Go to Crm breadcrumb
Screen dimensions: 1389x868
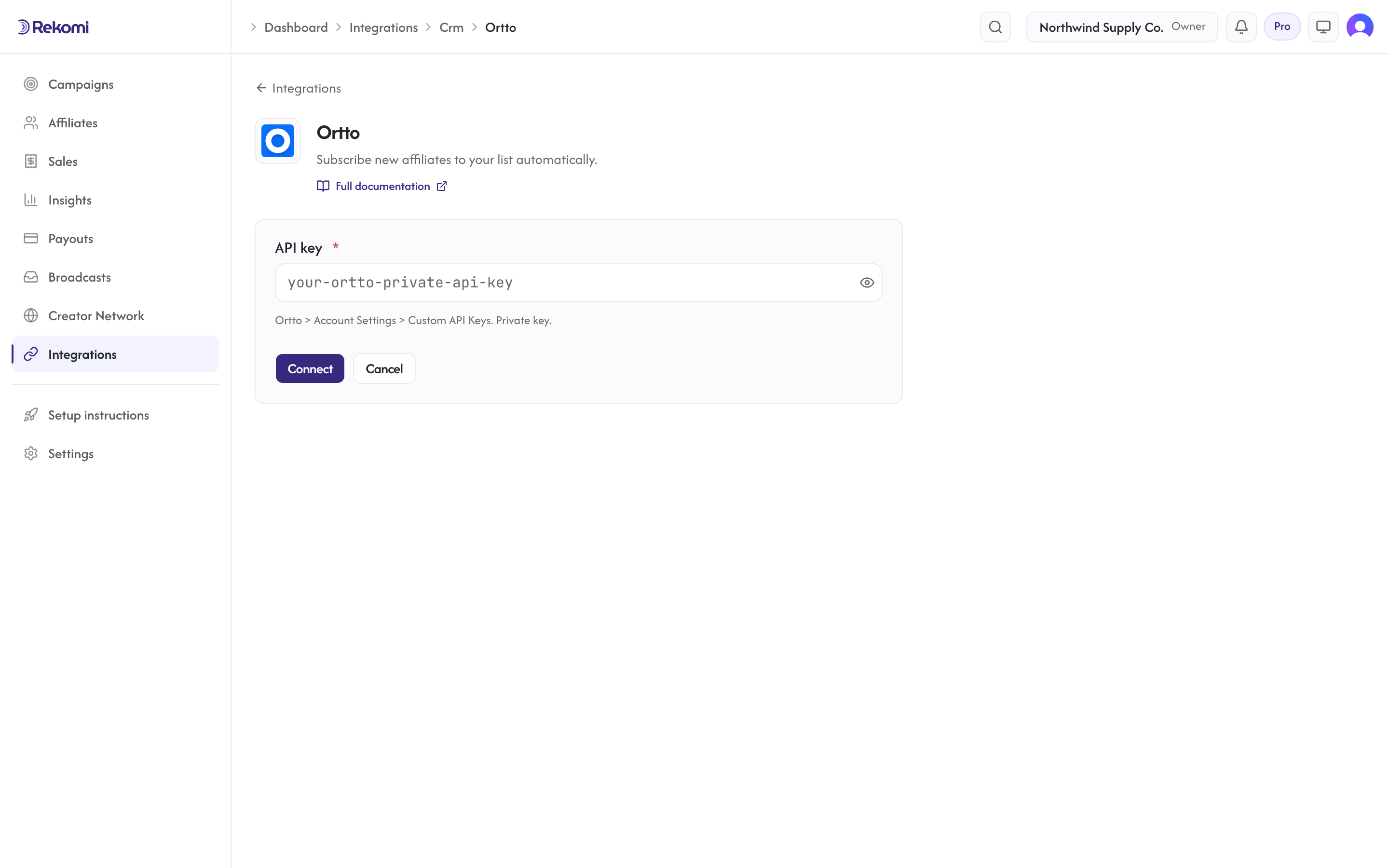451,27
